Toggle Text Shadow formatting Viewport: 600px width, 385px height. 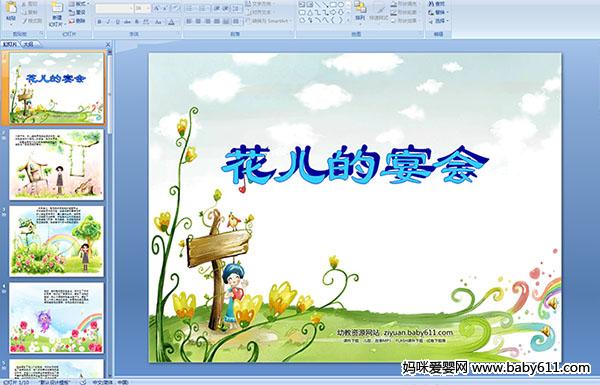pyautogui.click(x=137, y=22)
